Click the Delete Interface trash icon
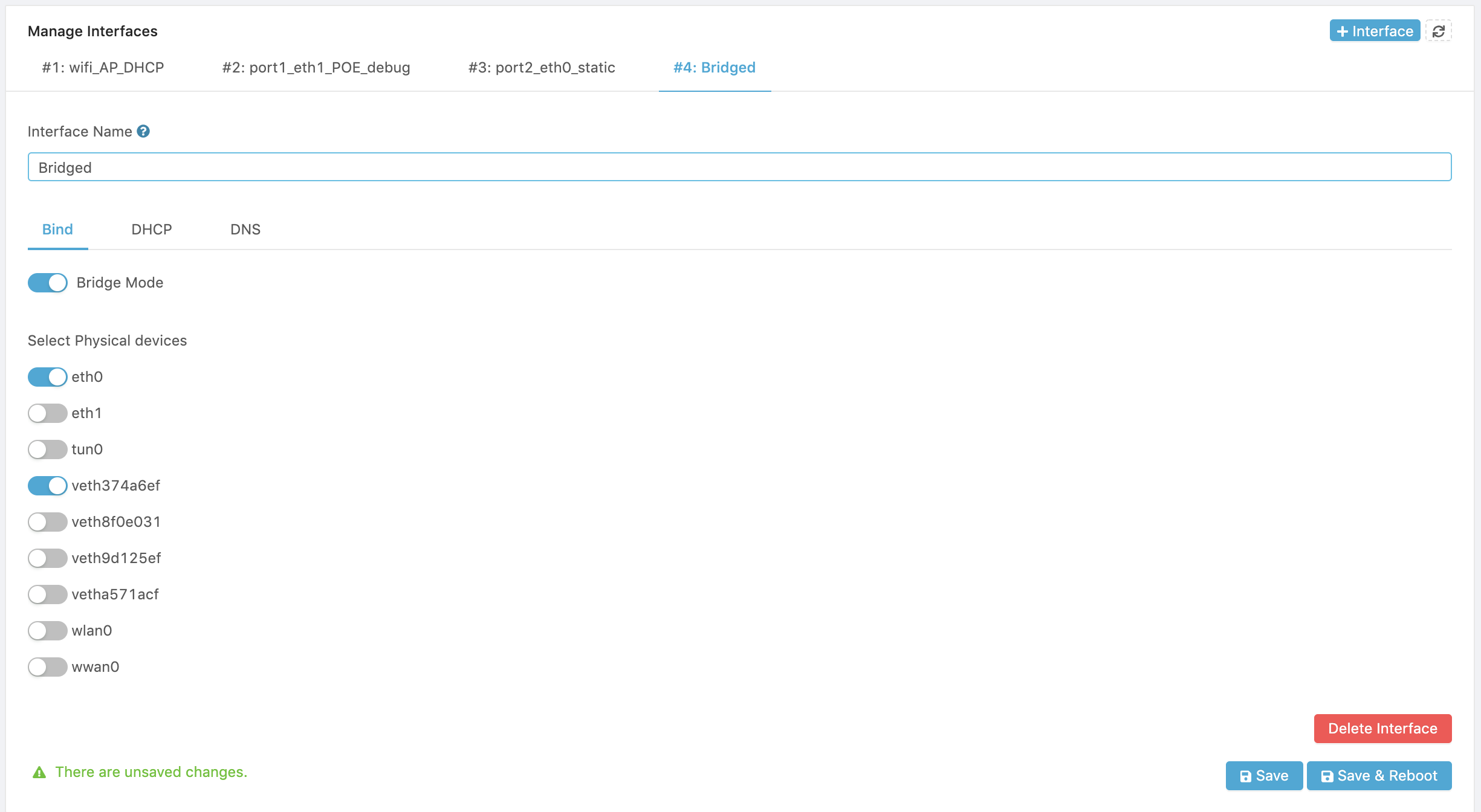 1383,728
